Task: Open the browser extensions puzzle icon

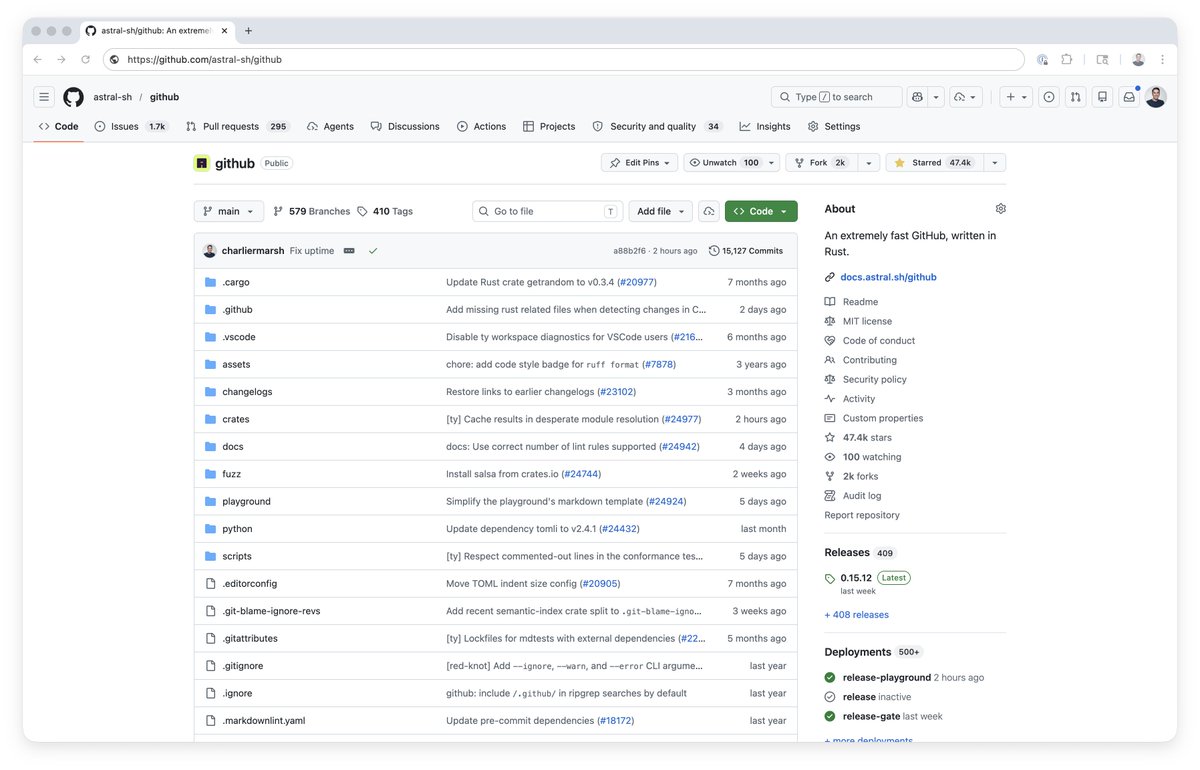Action: point(1067,60)
